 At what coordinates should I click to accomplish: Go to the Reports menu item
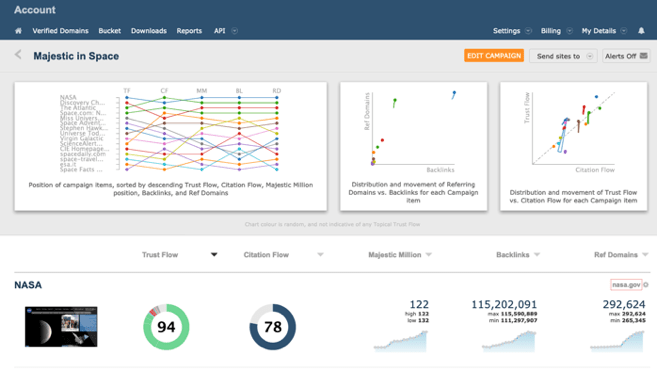pos(189,31)
